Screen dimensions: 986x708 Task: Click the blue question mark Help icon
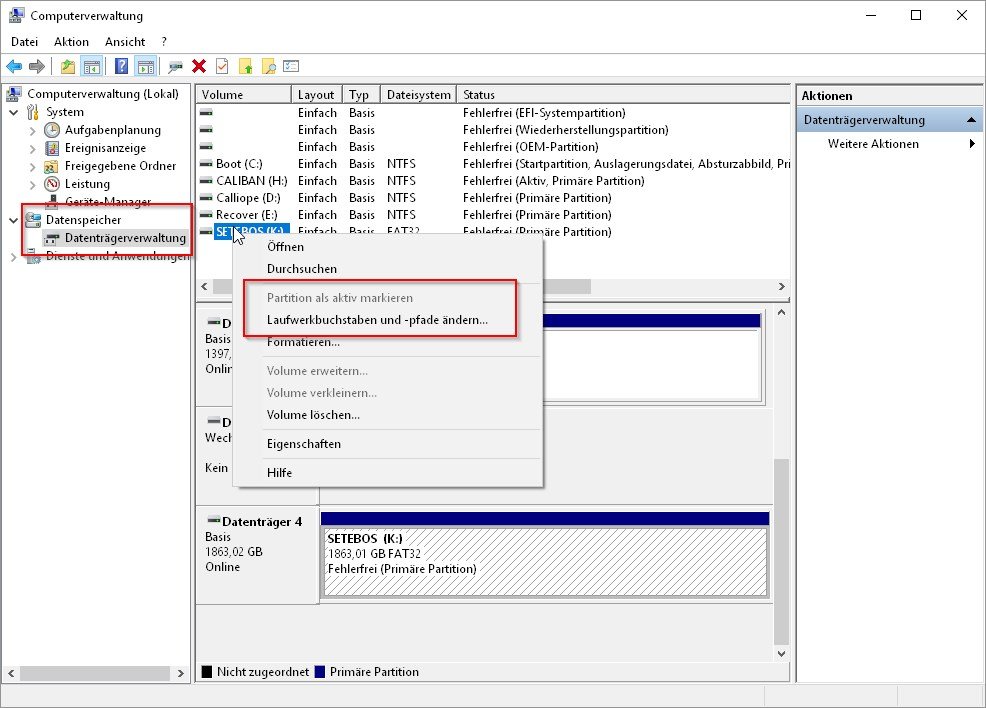click(x=121, y=66)
